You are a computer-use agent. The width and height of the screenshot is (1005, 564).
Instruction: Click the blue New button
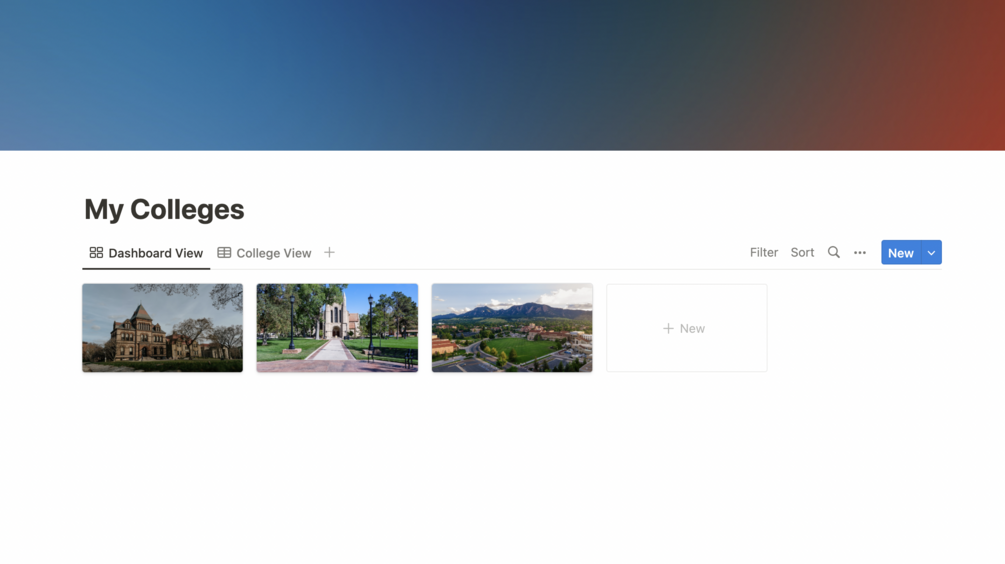coord(901,253)
